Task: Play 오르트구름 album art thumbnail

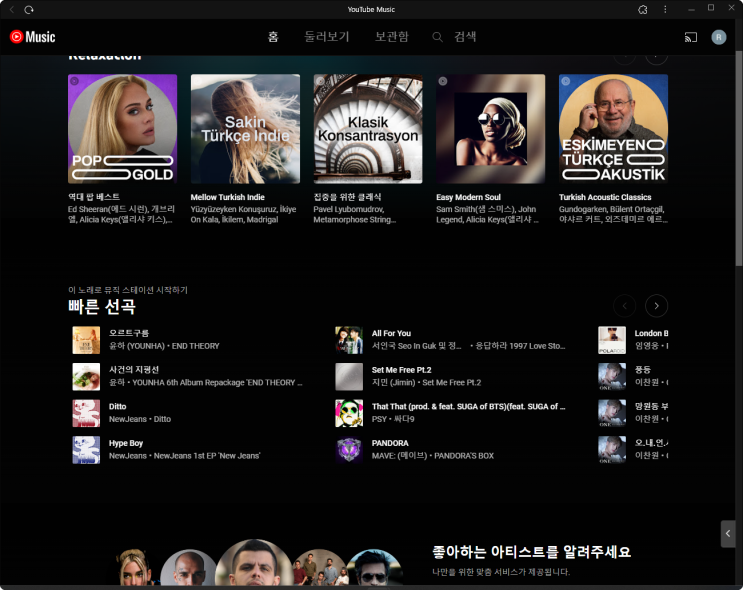Action: pos(86,340)
